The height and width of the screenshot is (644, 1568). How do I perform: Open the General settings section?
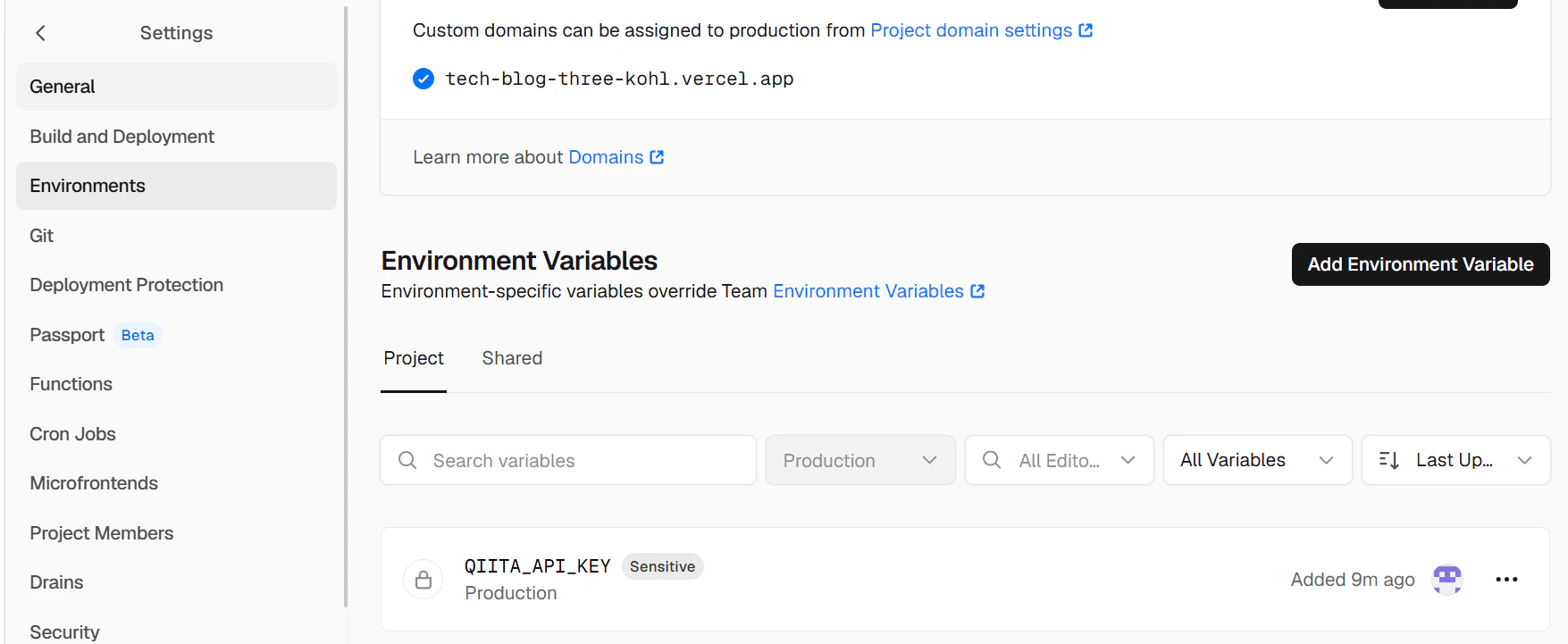tap(176, 87)
